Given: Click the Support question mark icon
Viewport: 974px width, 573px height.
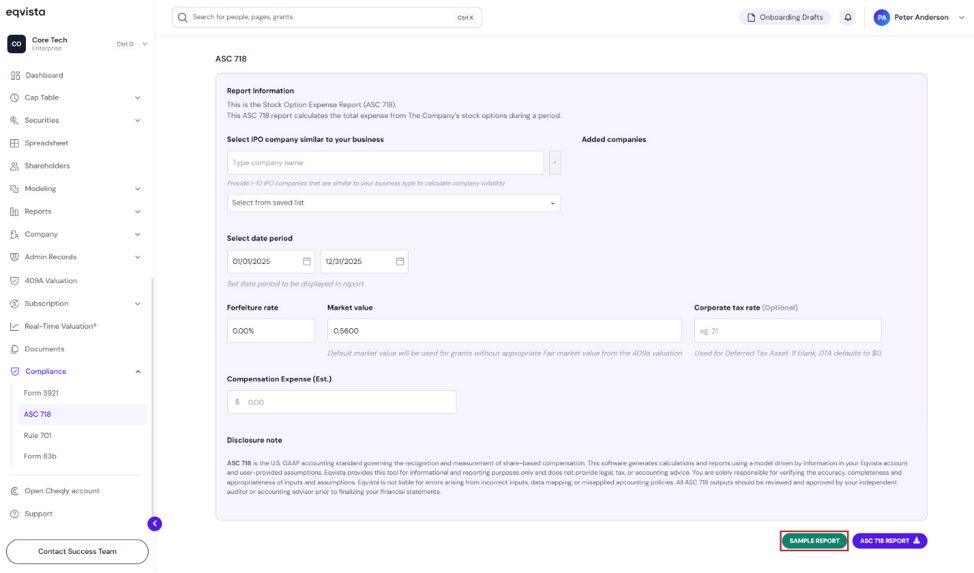Looking at the screenshot, I should click(14, 514).
